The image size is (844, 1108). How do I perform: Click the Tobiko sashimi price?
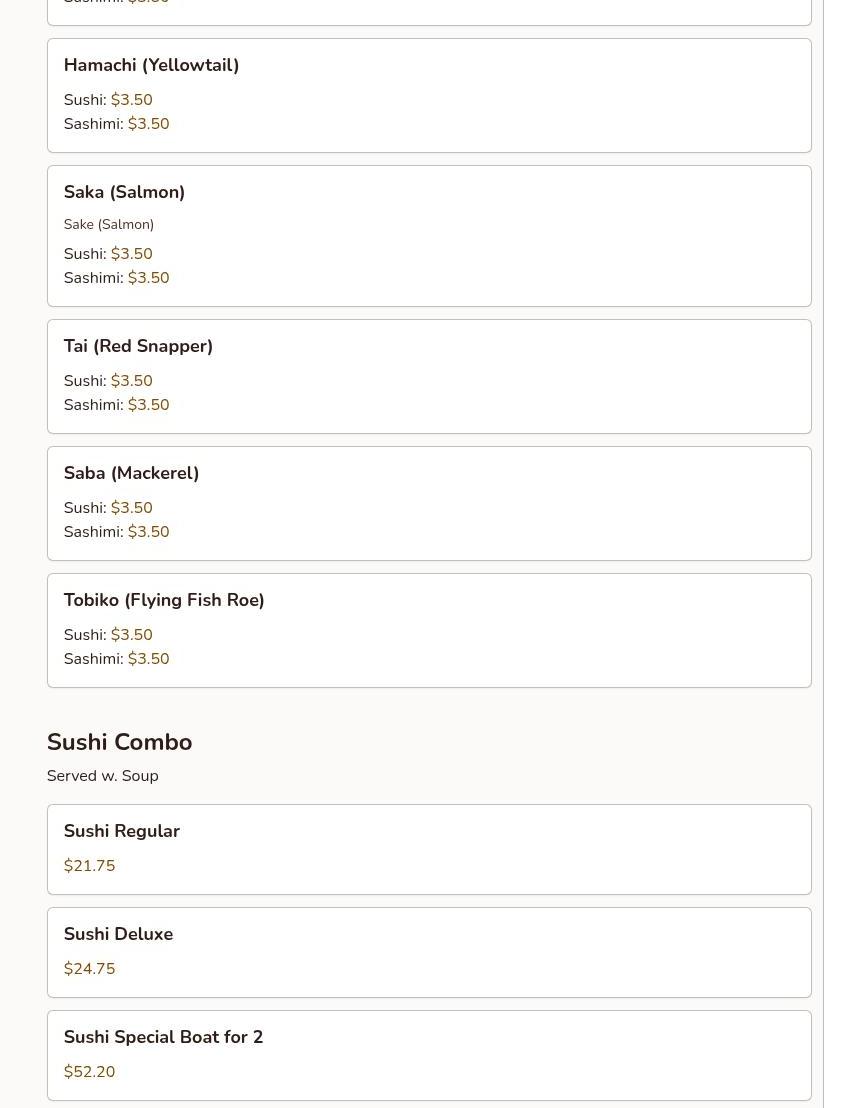(148, 659)
